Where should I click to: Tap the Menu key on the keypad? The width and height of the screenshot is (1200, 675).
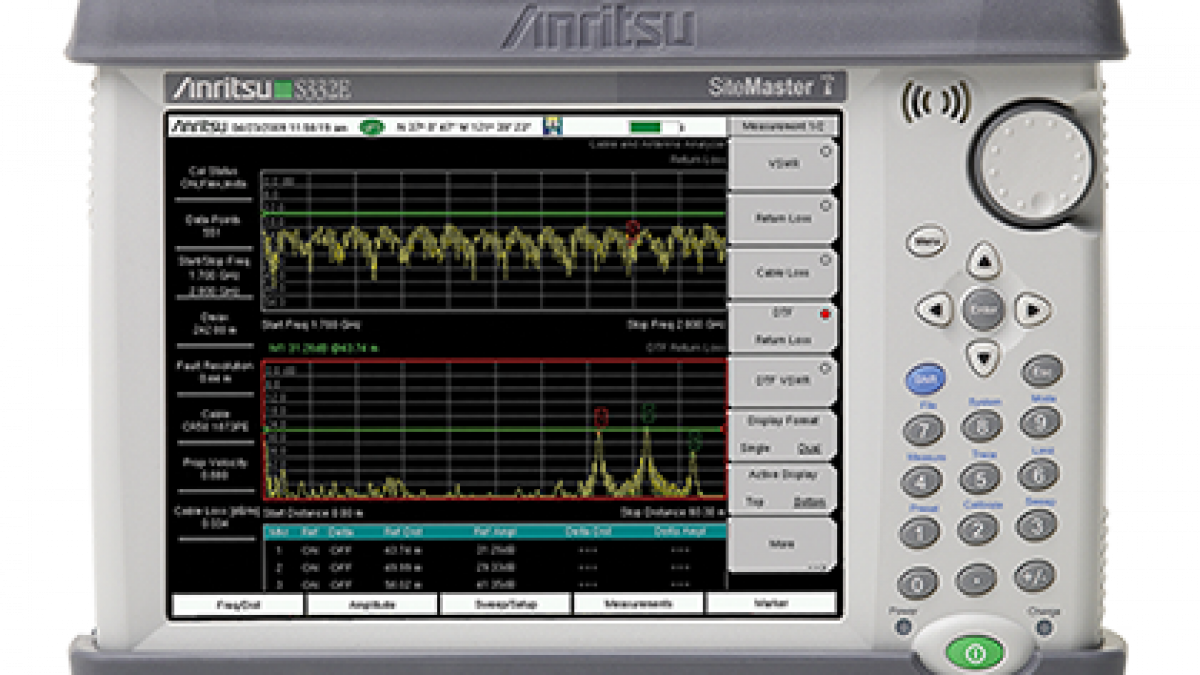[927, 242]
